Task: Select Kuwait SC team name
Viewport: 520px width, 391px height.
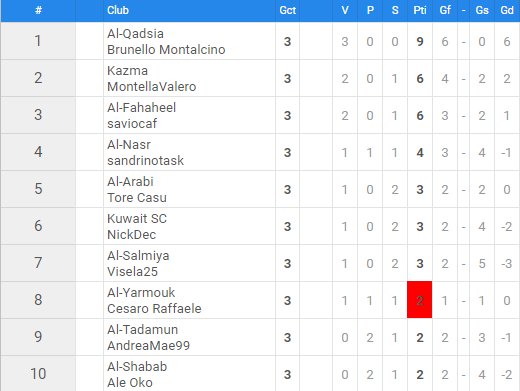Action: 137,219
